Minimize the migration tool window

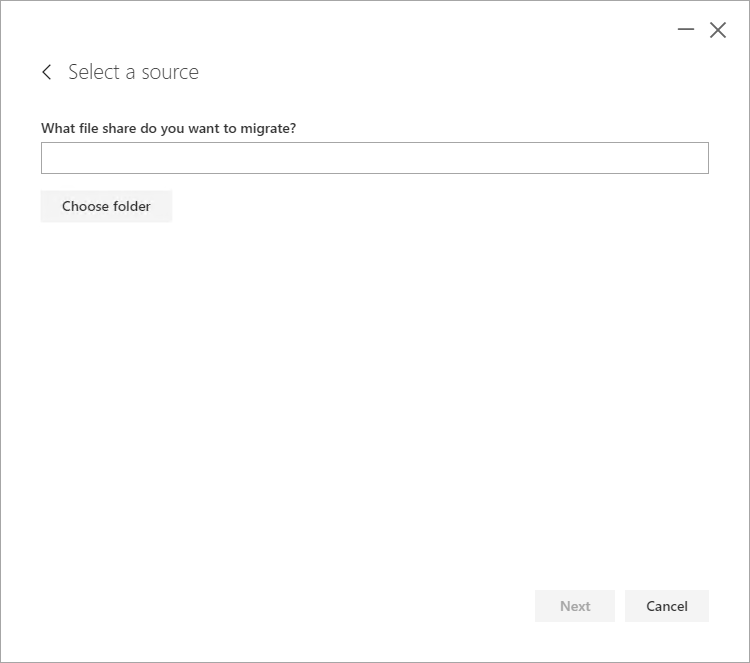pyautogui.click(x=685, y=30)
